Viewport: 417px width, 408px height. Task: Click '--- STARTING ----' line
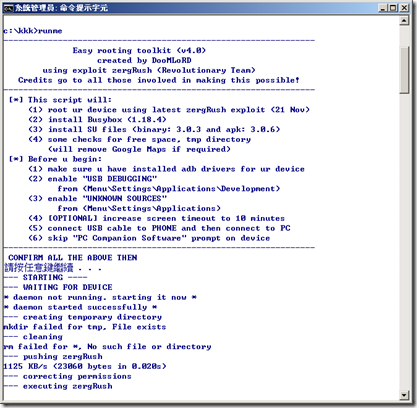click(x=45, y=278)
